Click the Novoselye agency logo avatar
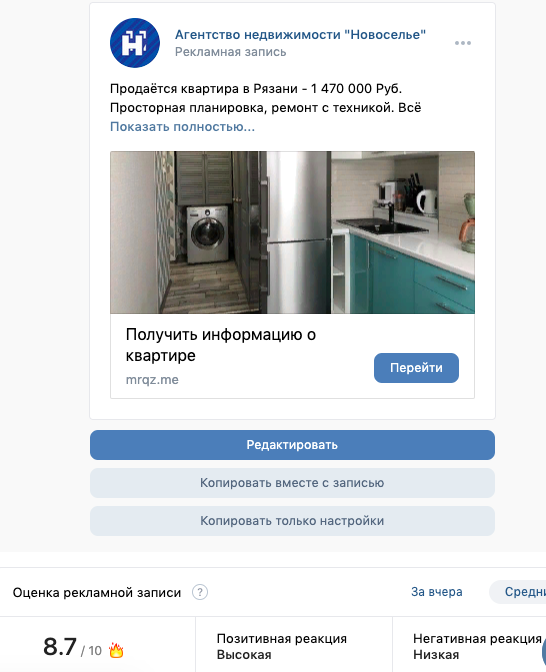Viewport: 546px width, 672px height. (135, 43)
